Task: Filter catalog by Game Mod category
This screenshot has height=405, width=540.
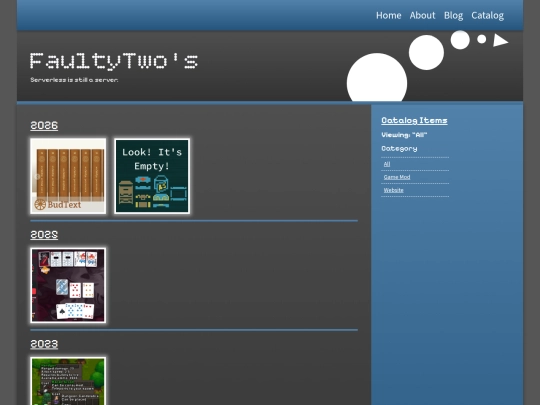Action: tap(397, 177)
